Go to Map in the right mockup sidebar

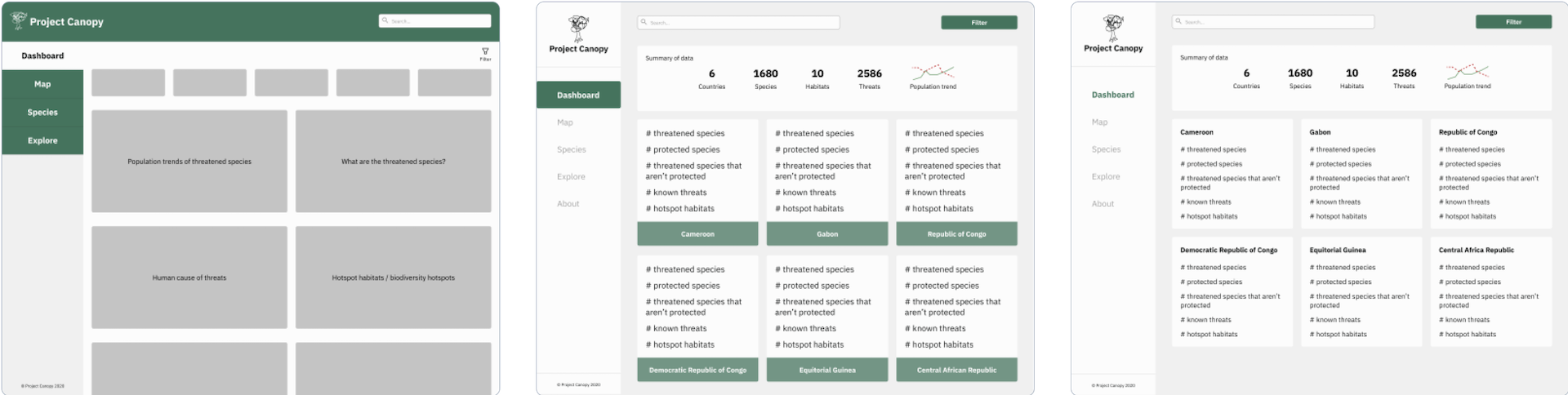[x=1100, y=122]
